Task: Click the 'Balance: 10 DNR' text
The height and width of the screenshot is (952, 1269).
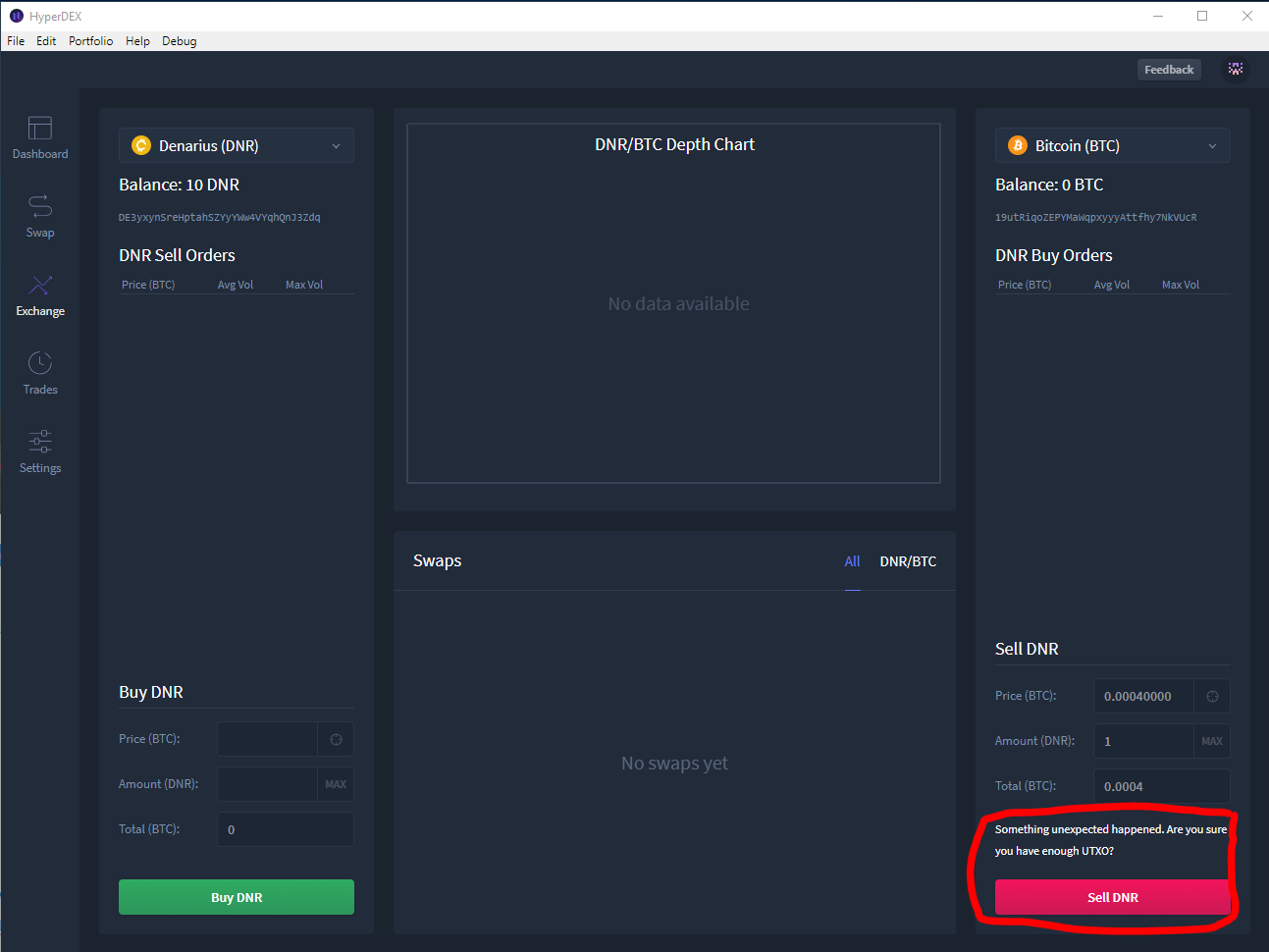Action: [180, 185]
